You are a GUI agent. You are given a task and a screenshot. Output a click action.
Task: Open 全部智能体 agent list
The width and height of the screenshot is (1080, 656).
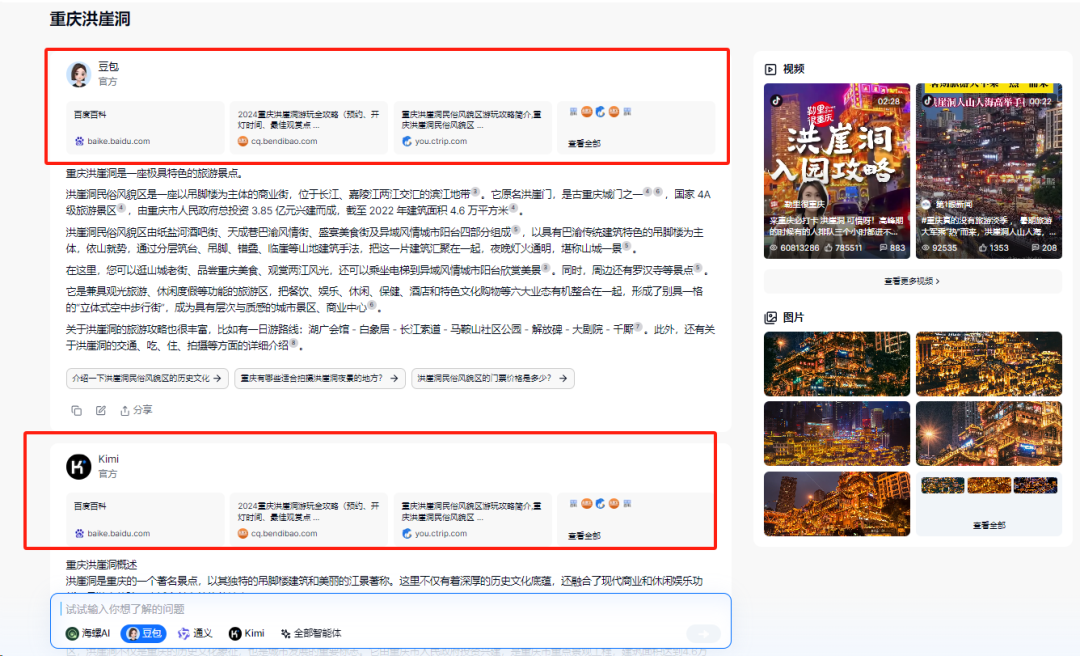pyautogui.click(x=311, y=633)
